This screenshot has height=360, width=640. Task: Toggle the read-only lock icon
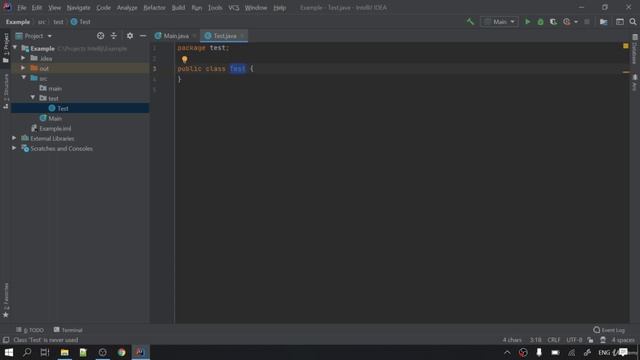[x=590, y=340]
